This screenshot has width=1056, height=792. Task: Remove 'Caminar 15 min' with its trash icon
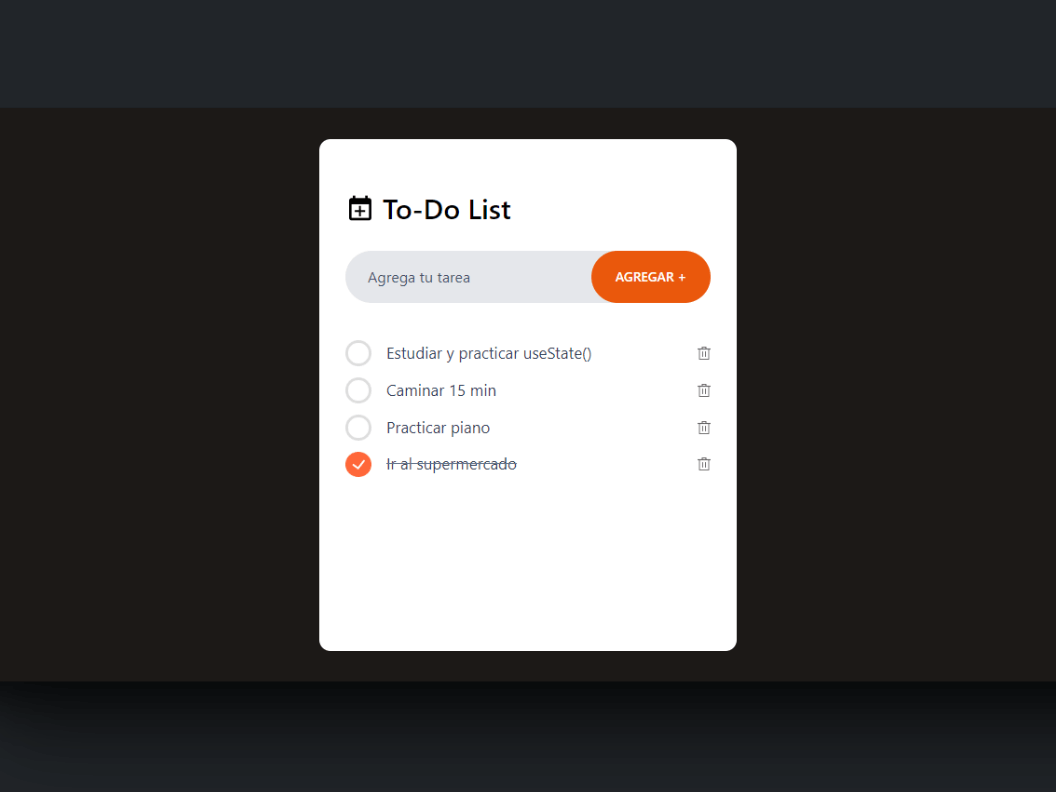704,390
